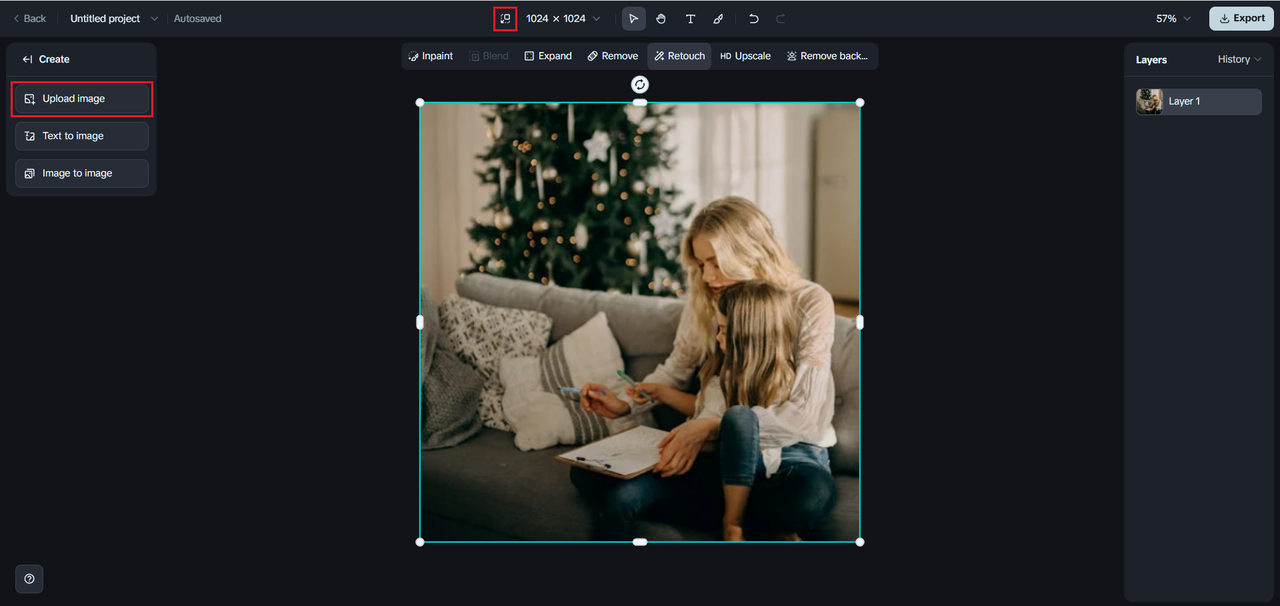
Task: Click the top-left corner handle of the image
Action: click(420, 102)
